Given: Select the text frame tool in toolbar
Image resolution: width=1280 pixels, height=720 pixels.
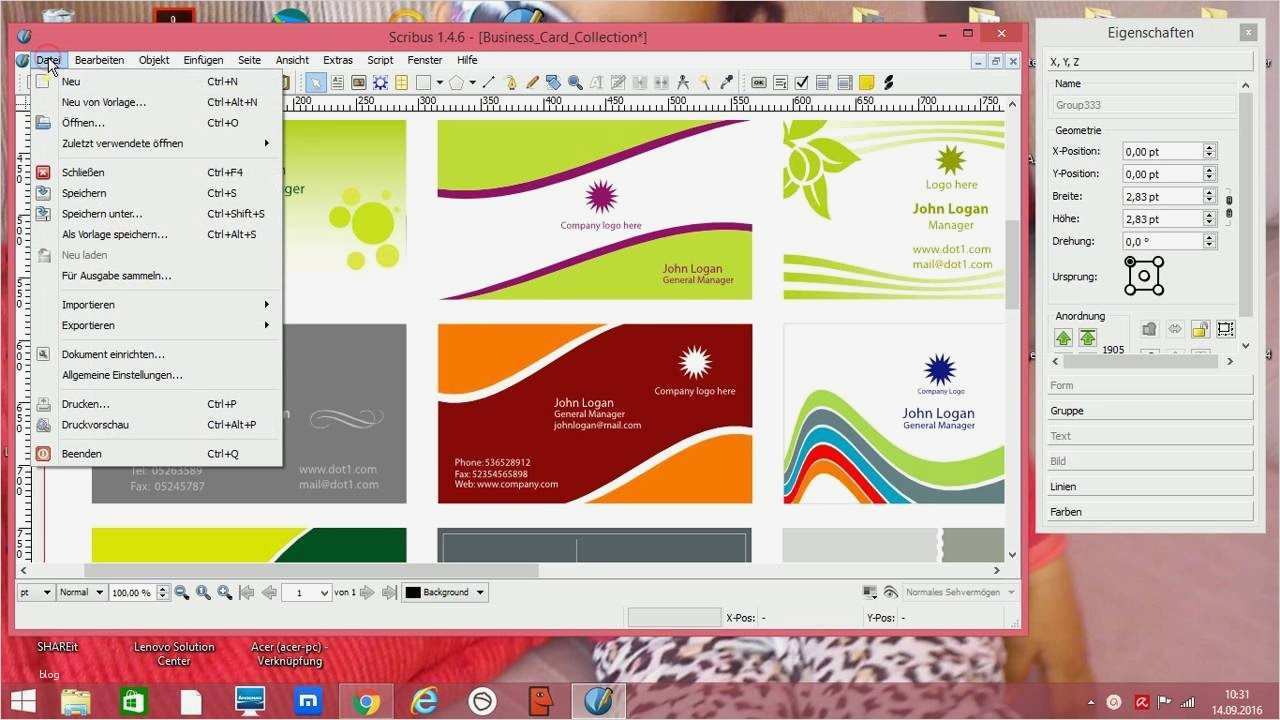Looking at the screenshot, I should [338, 82].
